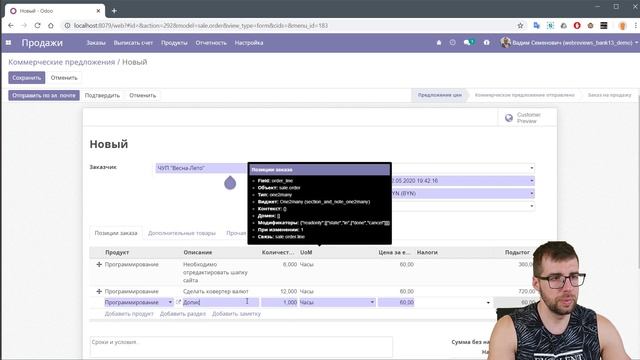Click drag handle of the 12,000 hours row

coord(99,291)
